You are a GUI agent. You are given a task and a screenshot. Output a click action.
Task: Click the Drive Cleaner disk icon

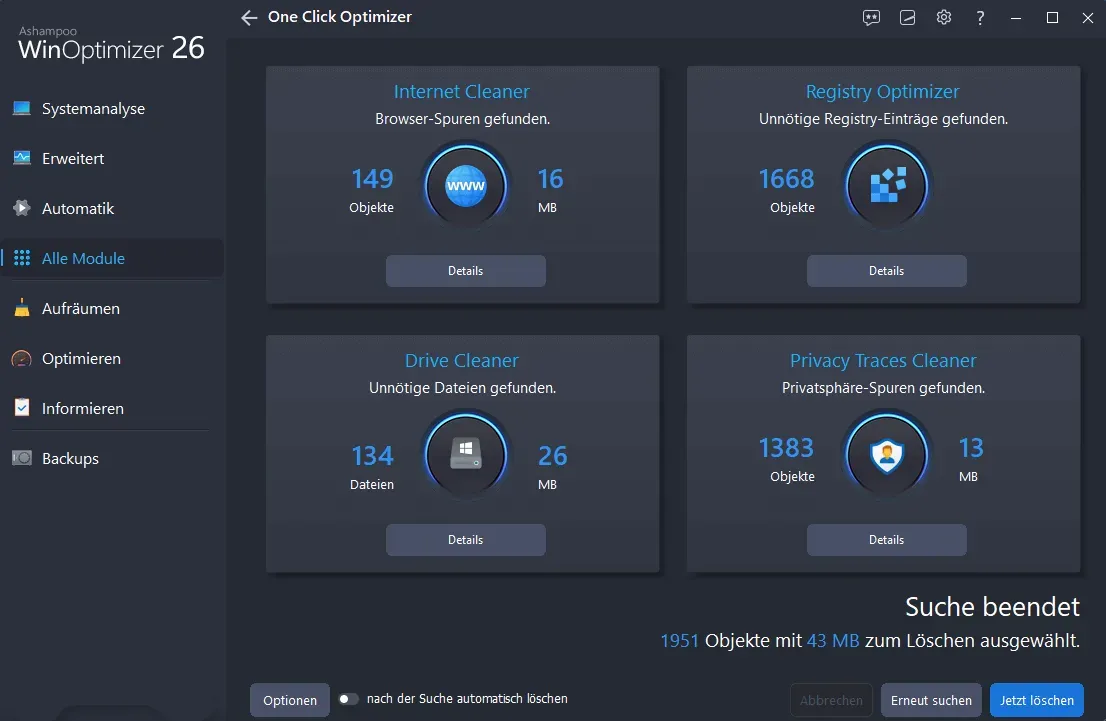(466, 454)
